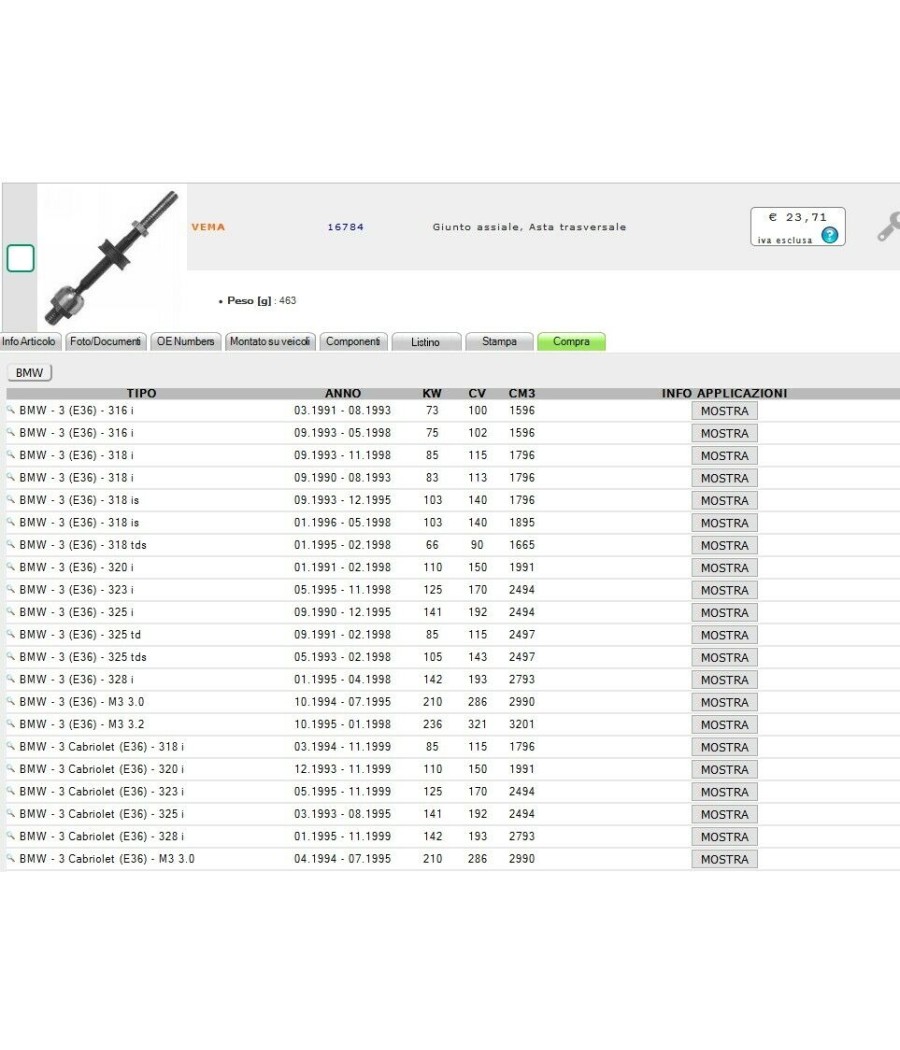This screenshot has height=1050, width=900.
Task: Click the KW column header
Action: 432,393
